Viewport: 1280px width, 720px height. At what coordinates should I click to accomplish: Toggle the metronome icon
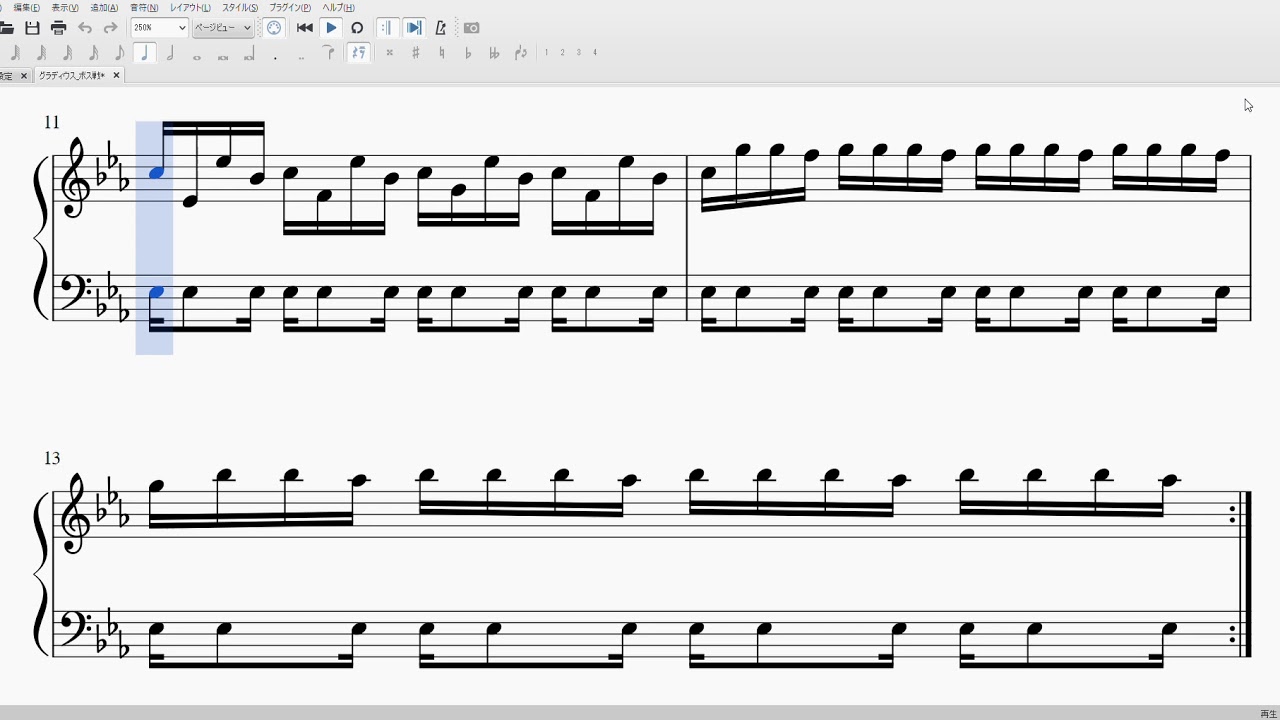(440, 28)
